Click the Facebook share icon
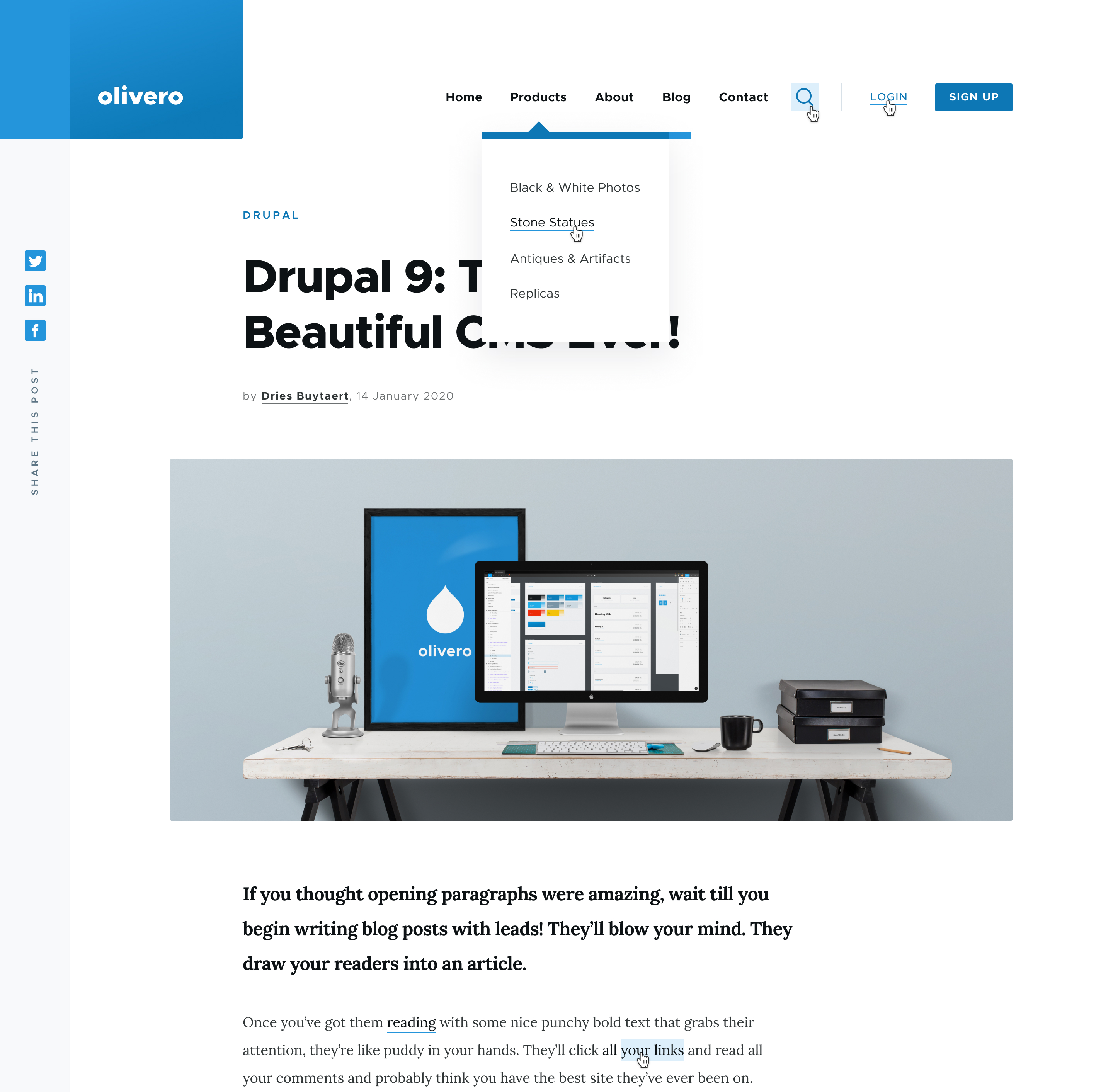The height and width of the screenshot is (1092, 1113). tap(36, 330)
